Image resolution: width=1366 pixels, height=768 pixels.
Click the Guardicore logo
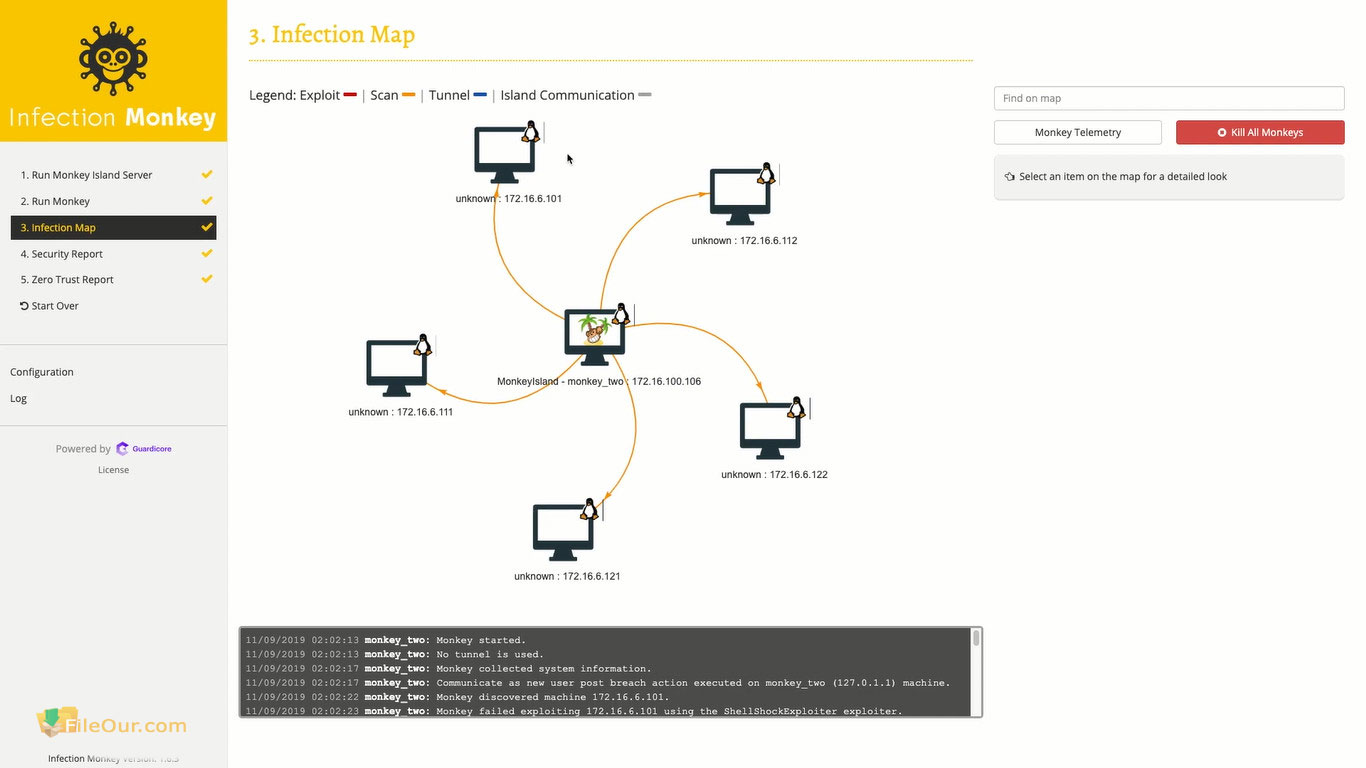144,449
